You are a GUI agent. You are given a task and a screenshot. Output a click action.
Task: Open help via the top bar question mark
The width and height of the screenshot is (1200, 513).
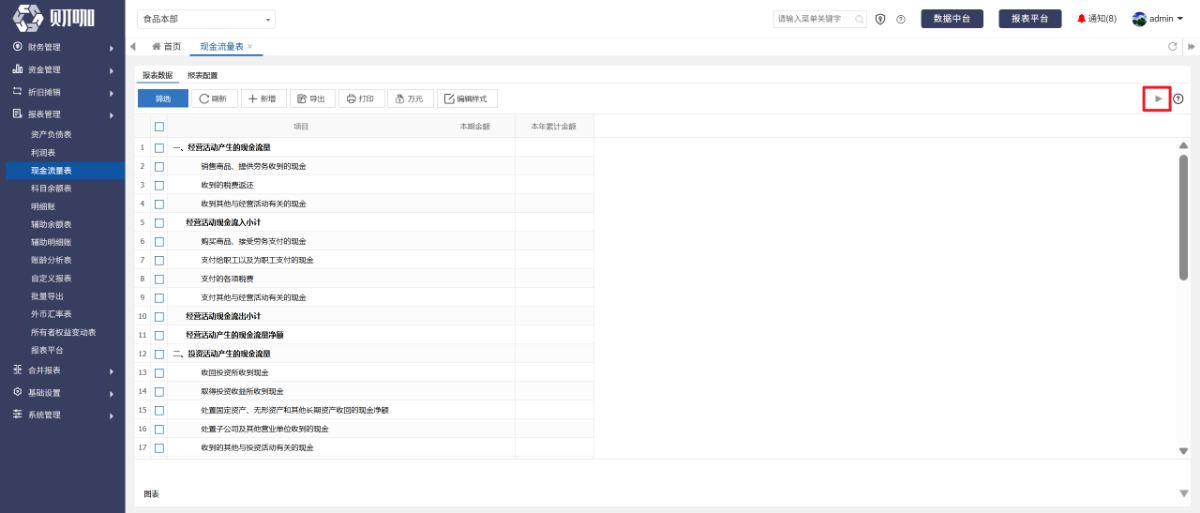click(x=901, y=19)
